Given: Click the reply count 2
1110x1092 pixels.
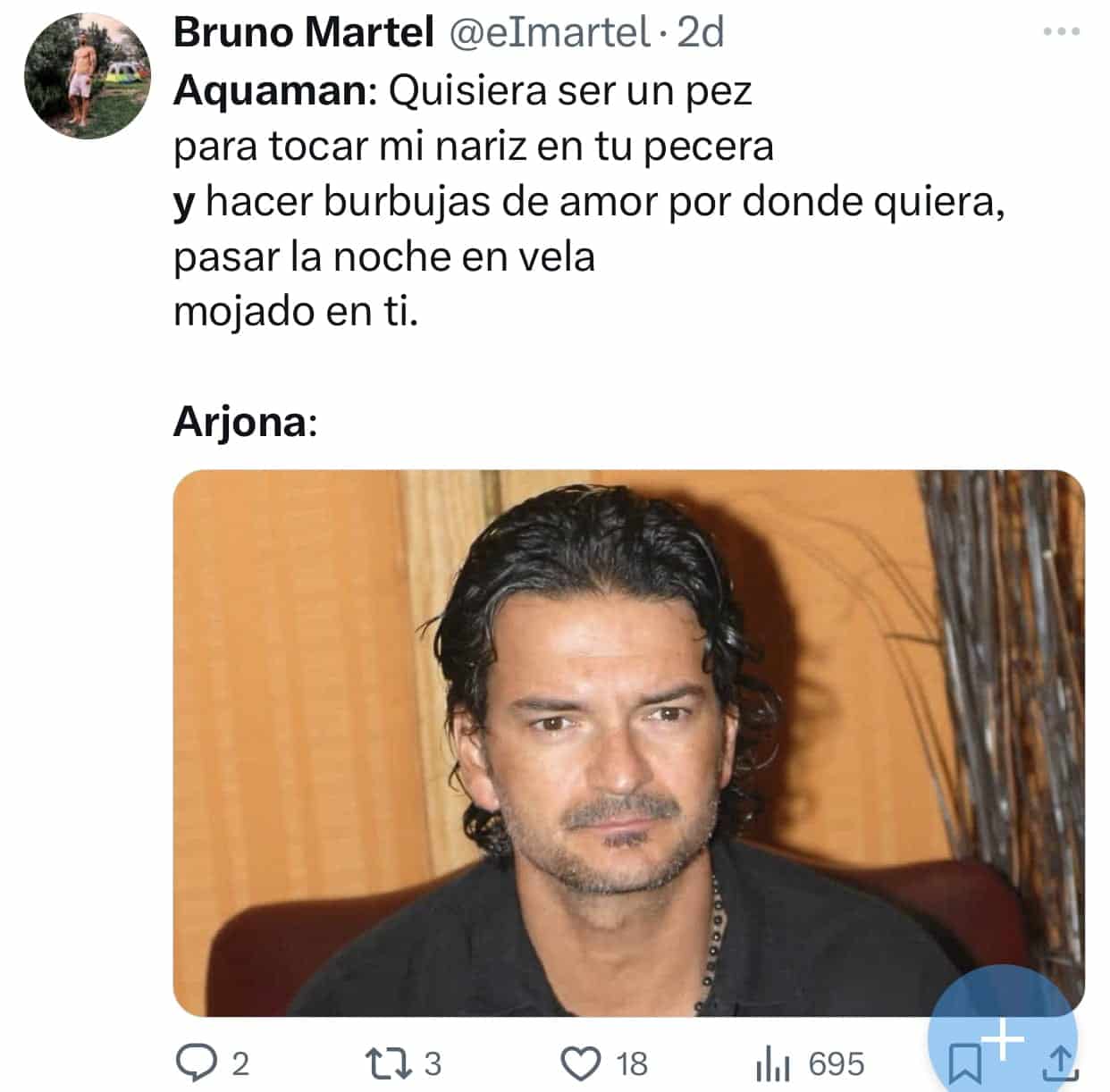Looking at the screenshot, I should click(240, 1064).
